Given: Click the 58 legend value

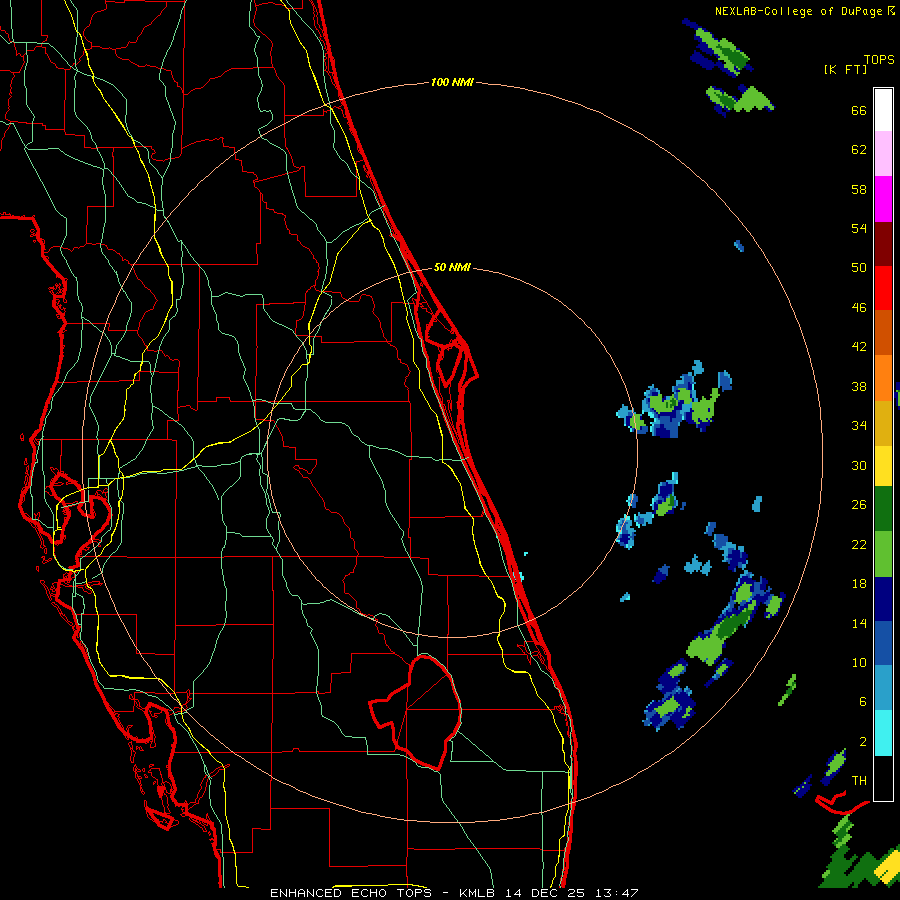Looking at the screenshot, I should click(x=859, y=189).
